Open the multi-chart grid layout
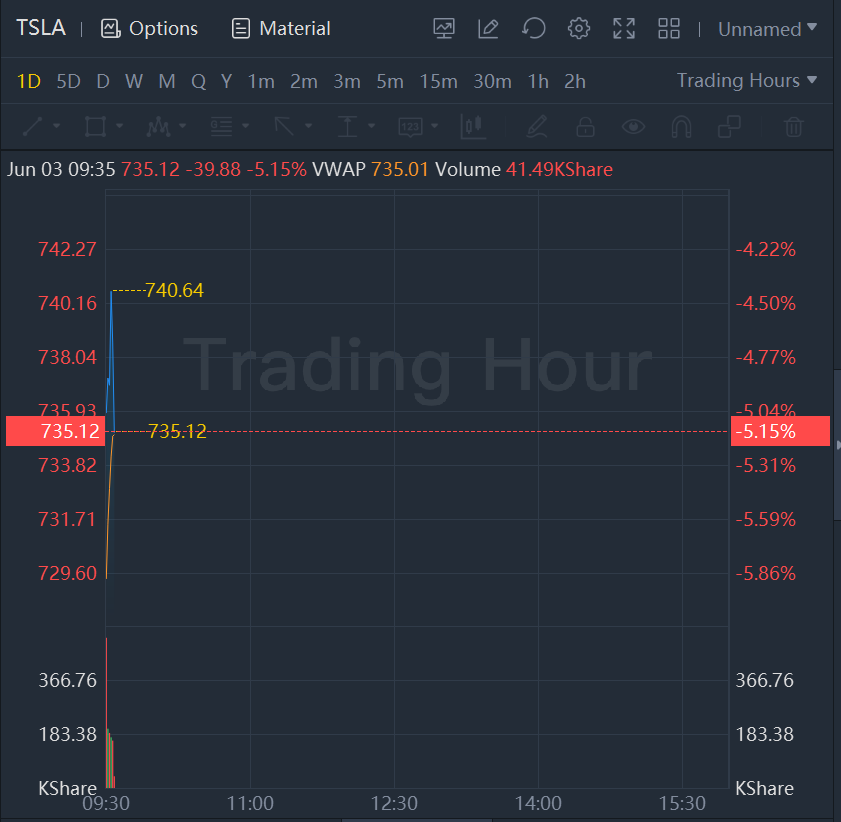This screenshot has width=841, height=822. tap(669, 29)
